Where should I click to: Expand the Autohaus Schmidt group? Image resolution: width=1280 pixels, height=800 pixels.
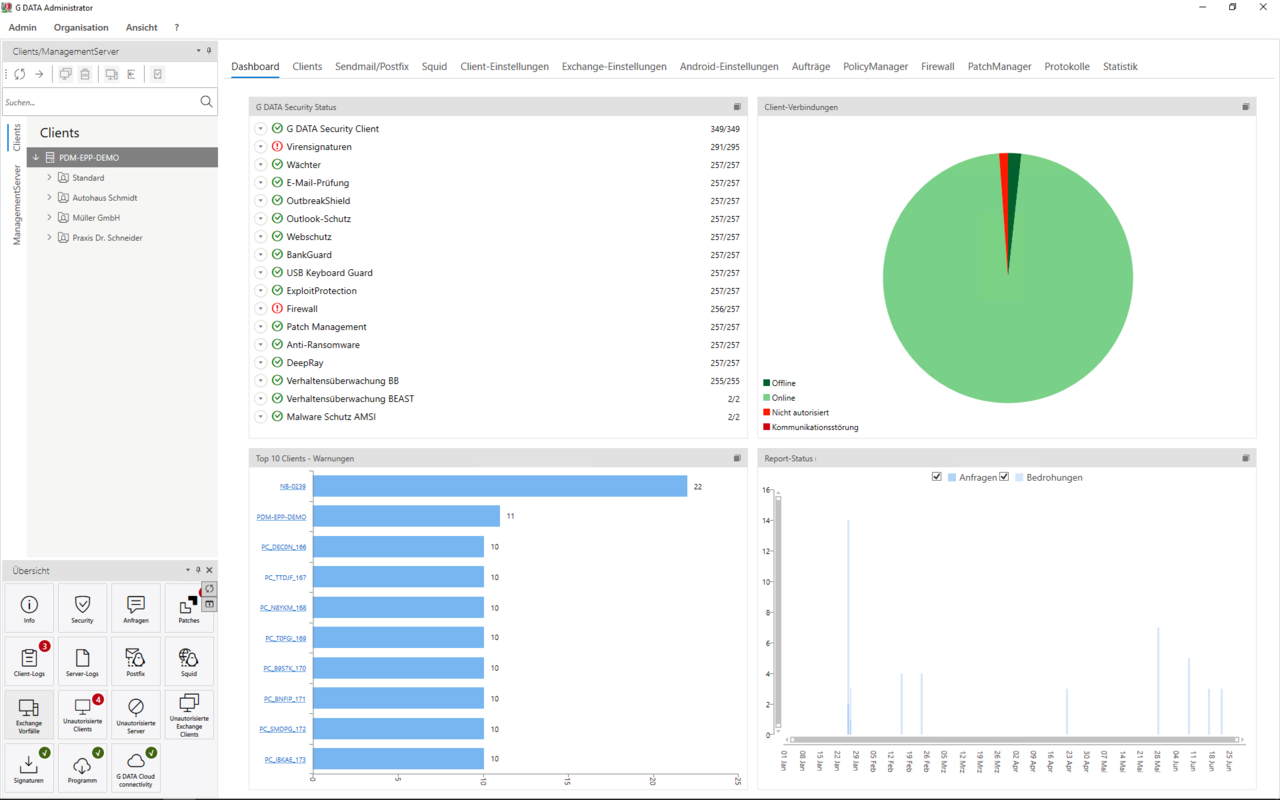click(49, 197)
